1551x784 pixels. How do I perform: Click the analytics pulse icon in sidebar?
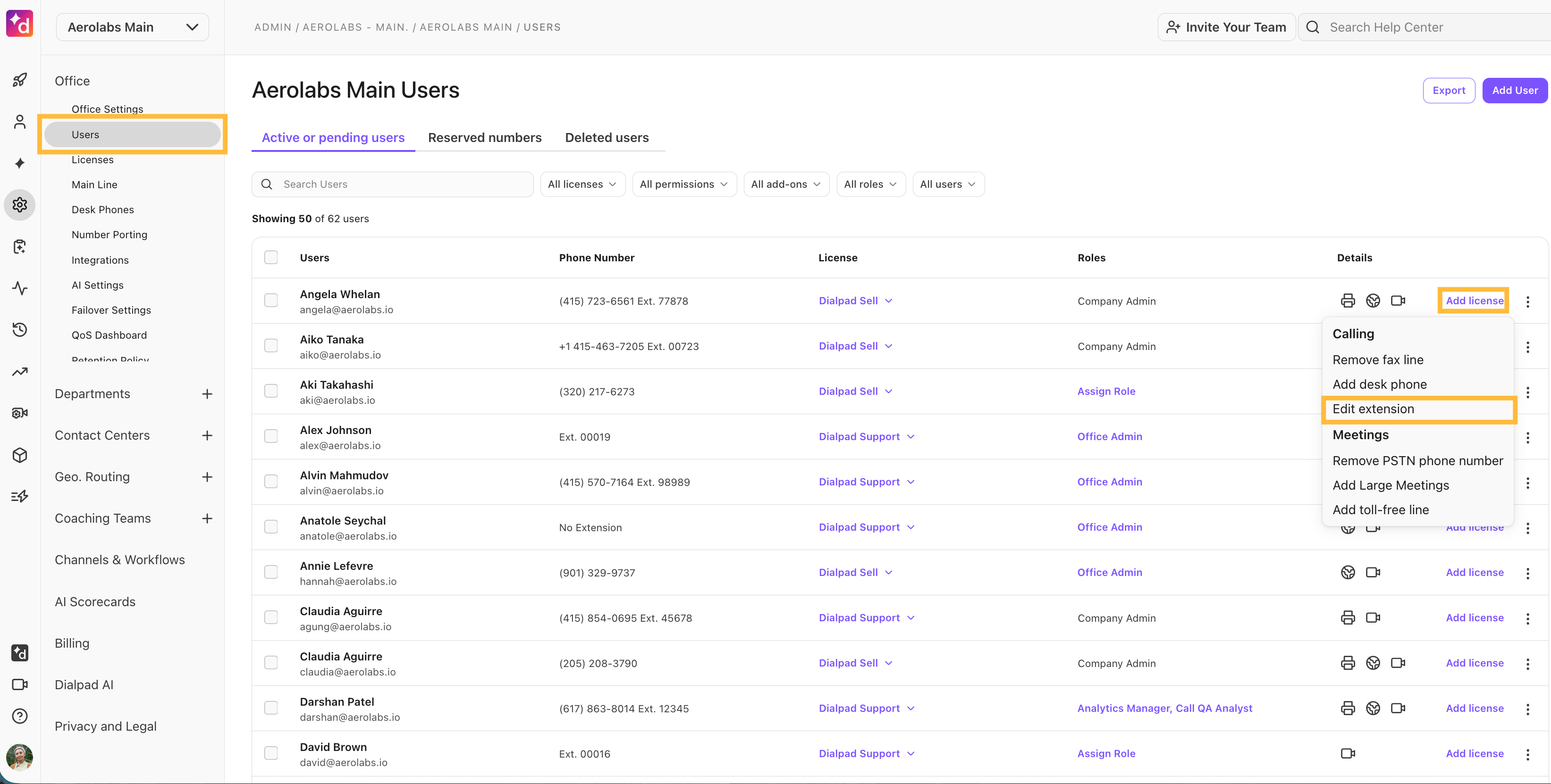click(20, 288)
